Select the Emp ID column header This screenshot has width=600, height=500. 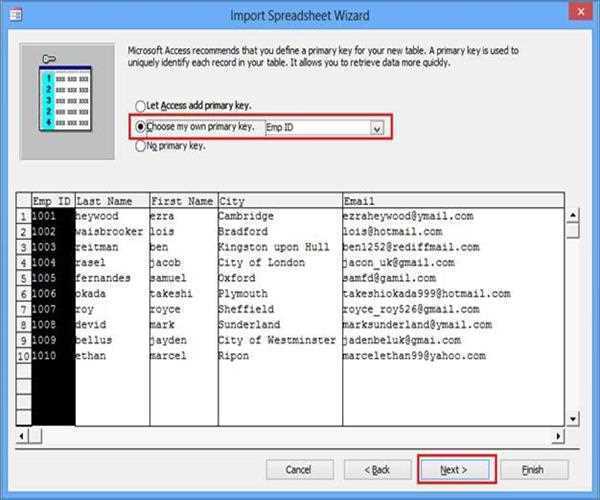coord(52,201)
